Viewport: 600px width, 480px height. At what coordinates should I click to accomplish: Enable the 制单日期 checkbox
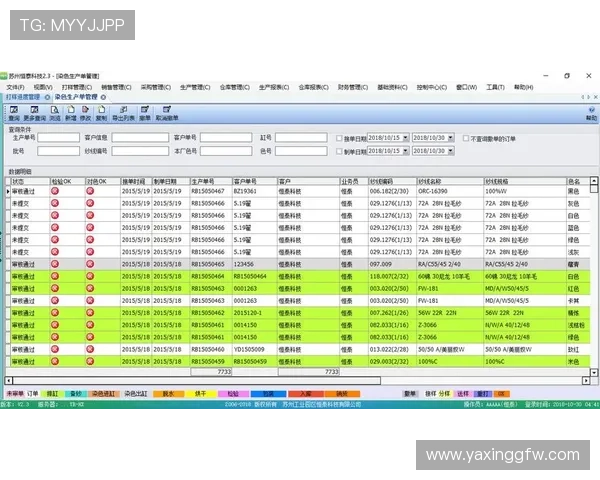pyautogui.click(x=341, y=151)
